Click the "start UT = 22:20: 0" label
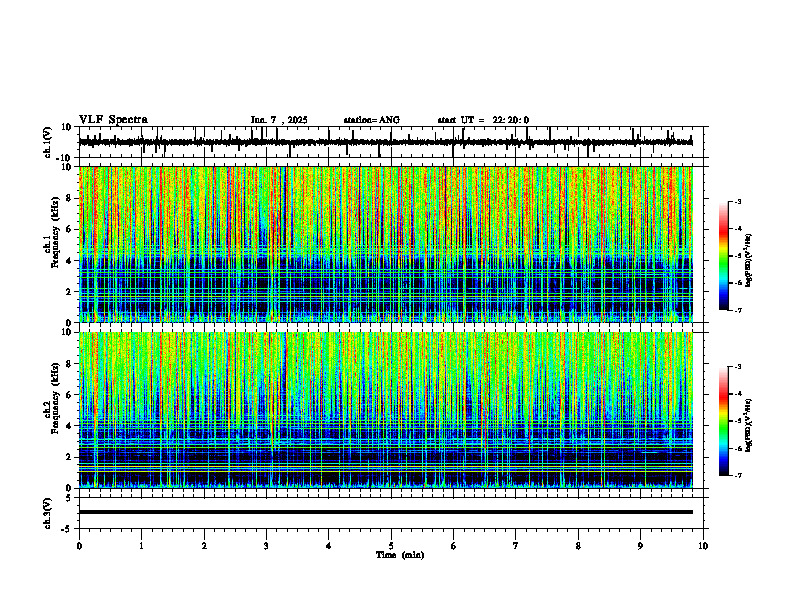The height and width of the screenshot is (612, 792). [483, 120]
